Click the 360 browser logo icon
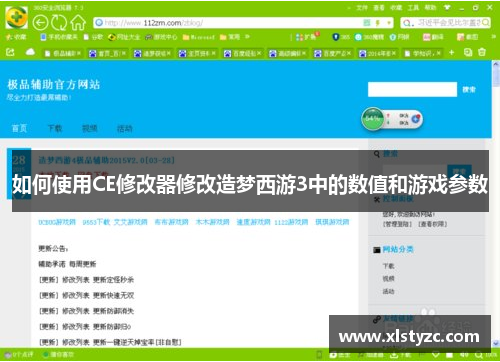Image resolution: width=500 pixels, height=362 pixels. (16, 17)
